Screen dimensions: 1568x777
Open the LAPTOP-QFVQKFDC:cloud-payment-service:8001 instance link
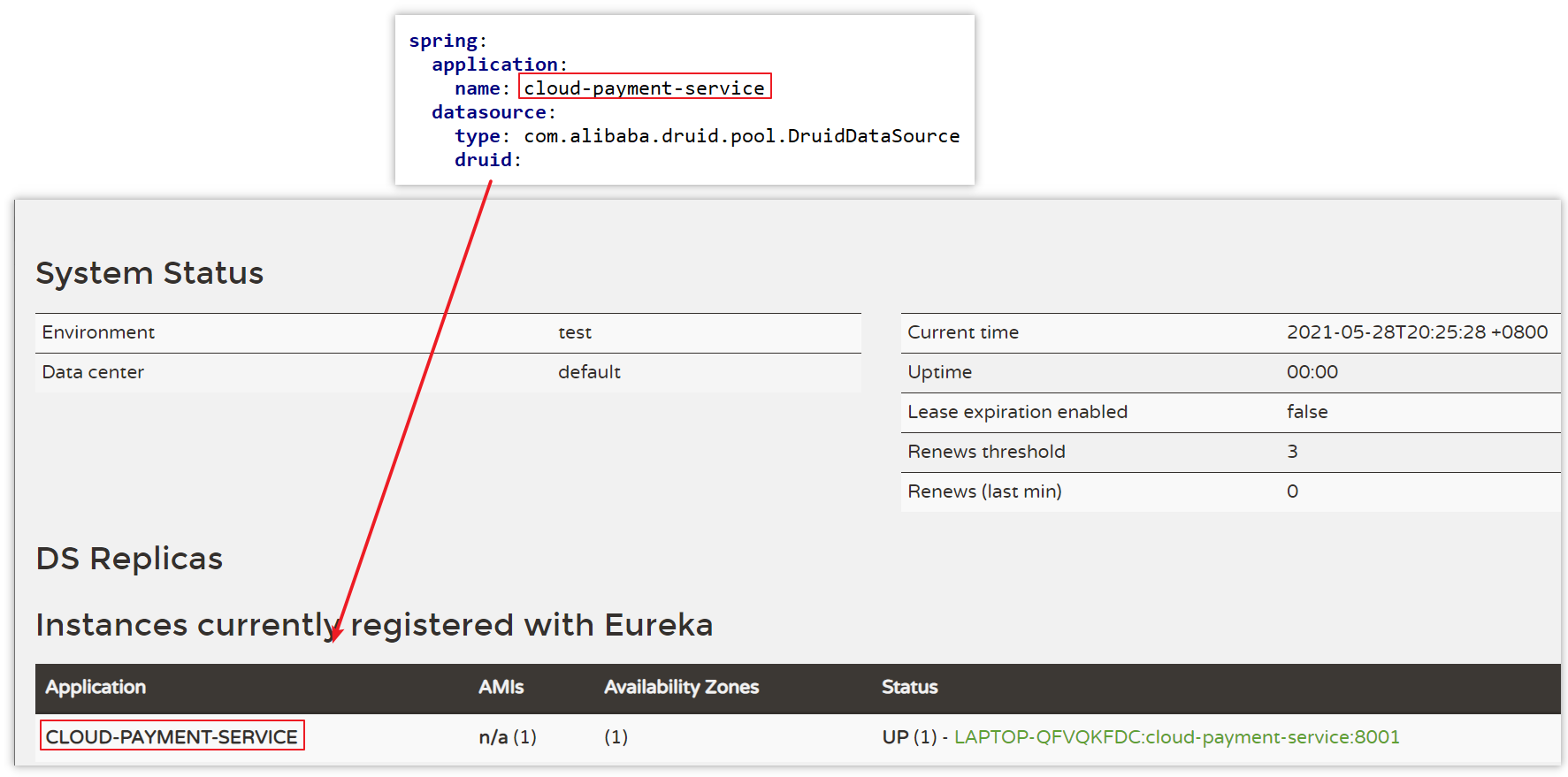click(x=1176, y=736)
